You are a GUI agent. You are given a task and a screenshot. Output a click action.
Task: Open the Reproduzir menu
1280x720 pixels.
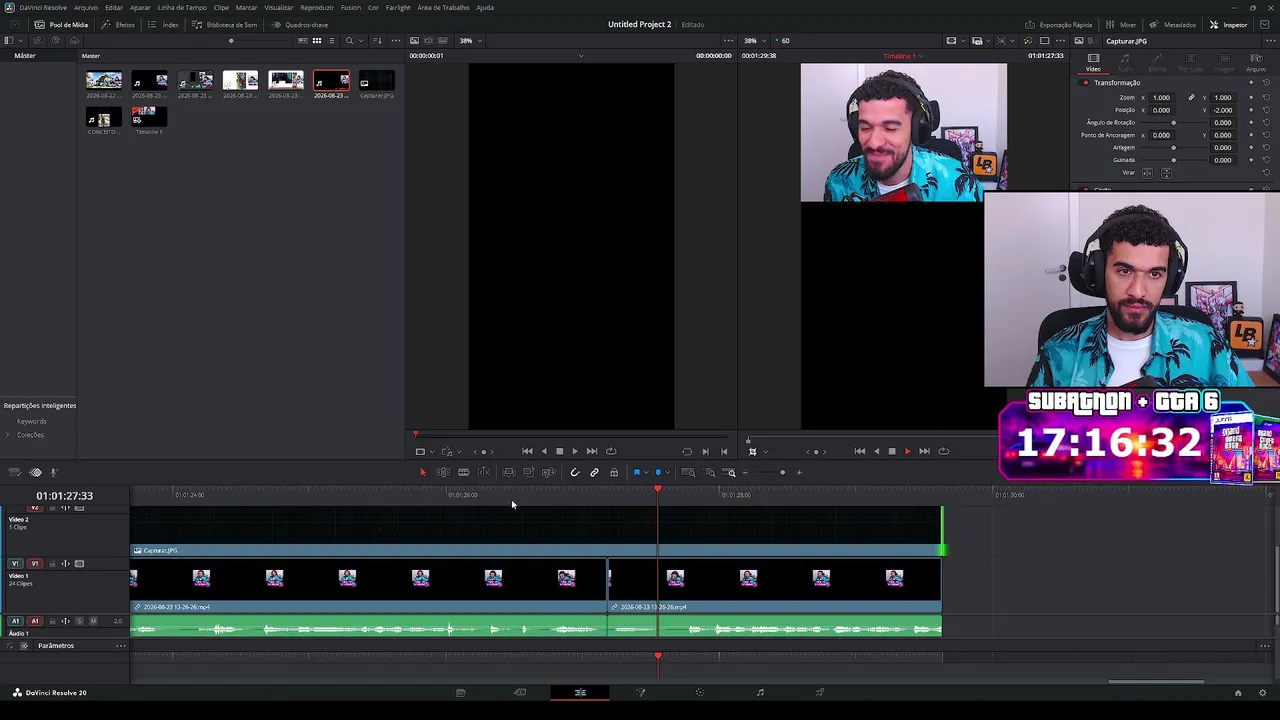317,7
